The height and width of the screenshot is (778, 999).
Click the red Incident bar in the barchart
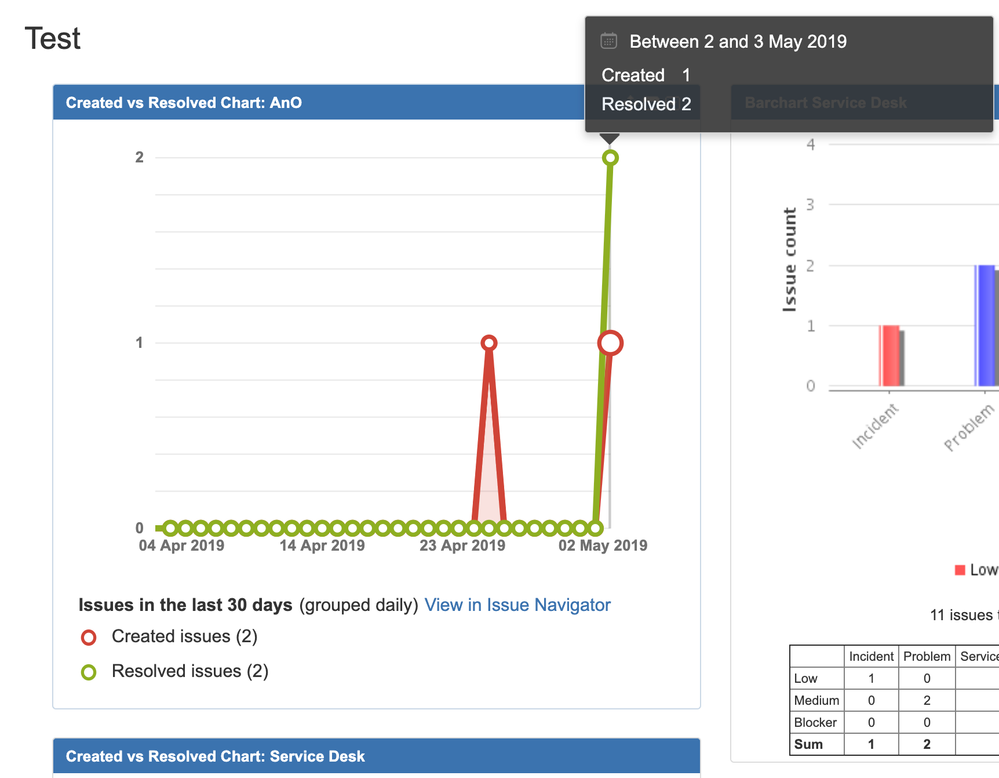[x=890, y=355]
